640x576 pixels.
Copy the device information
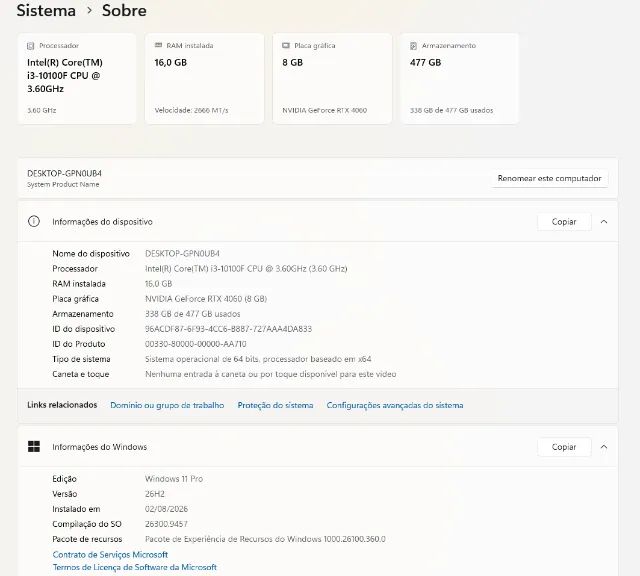point(564,222)
